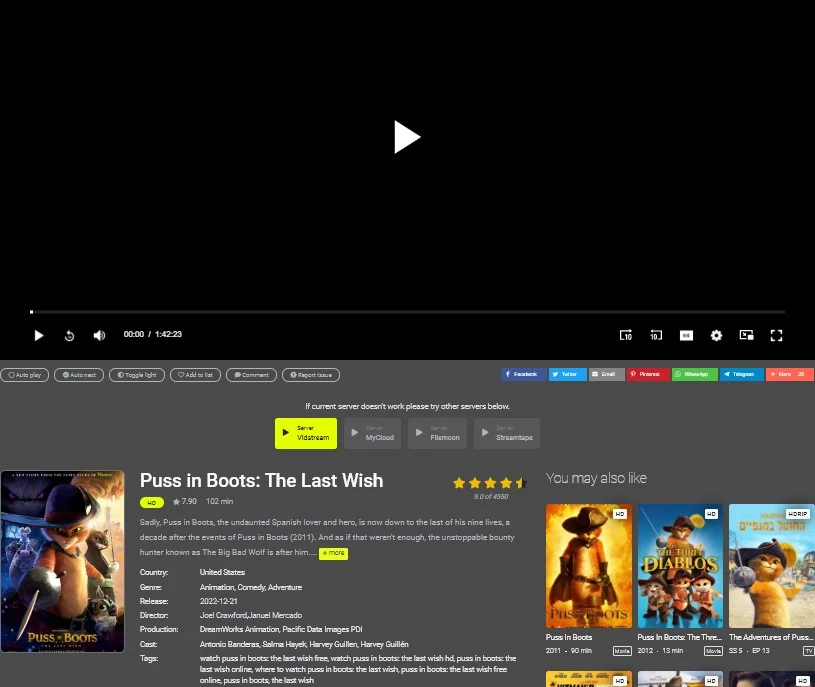
Task: Toggle light switch button
Action: point(137,375)
